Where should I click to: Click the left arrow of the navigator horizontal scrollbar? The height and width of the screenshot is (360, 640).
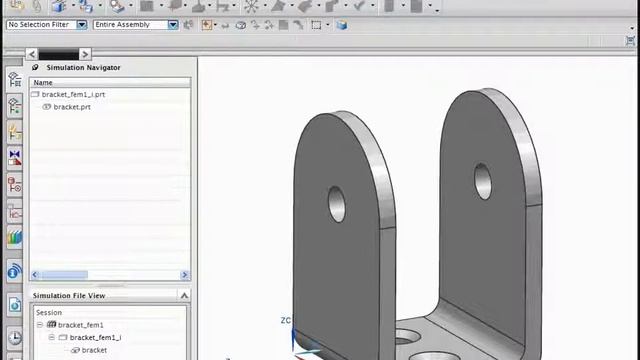[35, 275]
